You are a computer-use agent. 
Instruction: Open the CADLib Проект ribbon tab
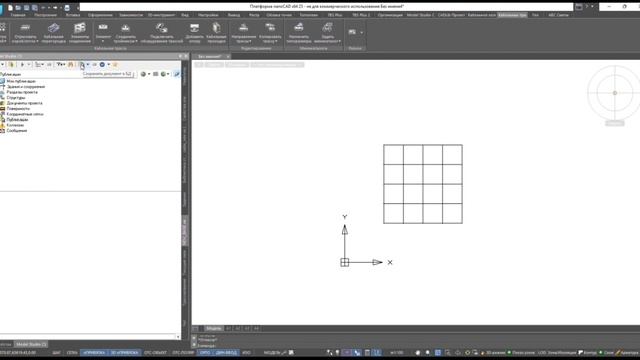[451, 15]
